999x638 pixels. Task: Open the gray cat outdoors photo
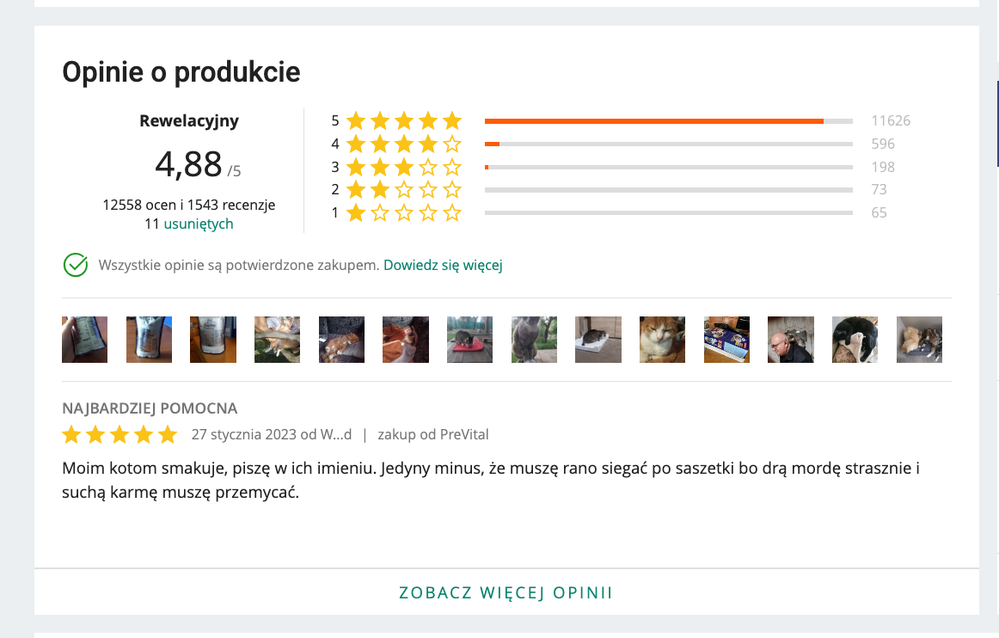(534, 340)
